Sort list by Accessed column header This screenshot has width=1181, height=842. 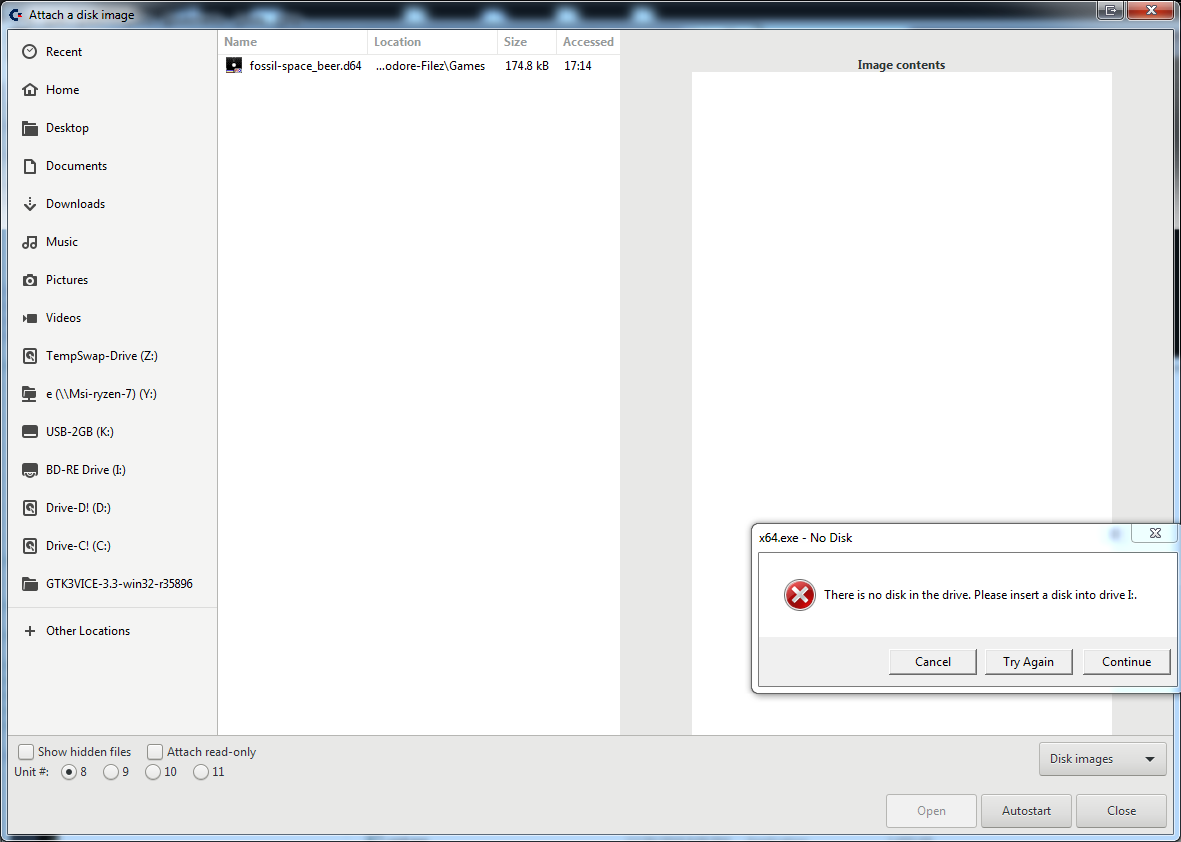pos(588,42)
